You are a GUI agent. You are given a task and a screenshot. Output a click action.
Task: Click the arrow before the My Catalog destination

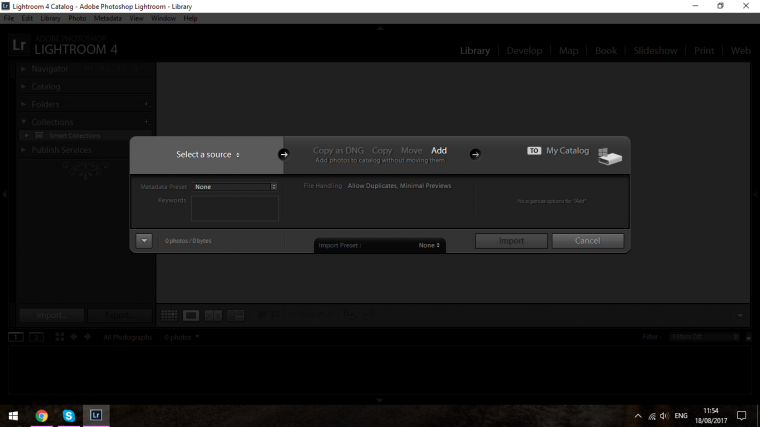(x=475, y=155)
